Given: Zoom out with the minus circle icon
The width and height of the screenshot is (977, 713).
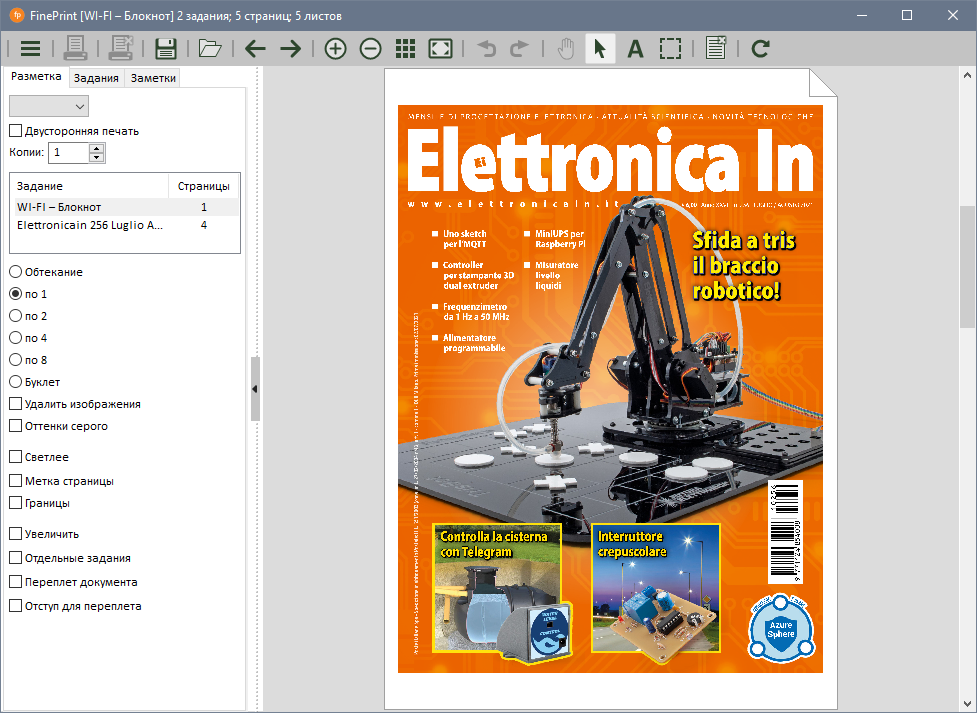Looking at the screenshot, I should 370,49.
